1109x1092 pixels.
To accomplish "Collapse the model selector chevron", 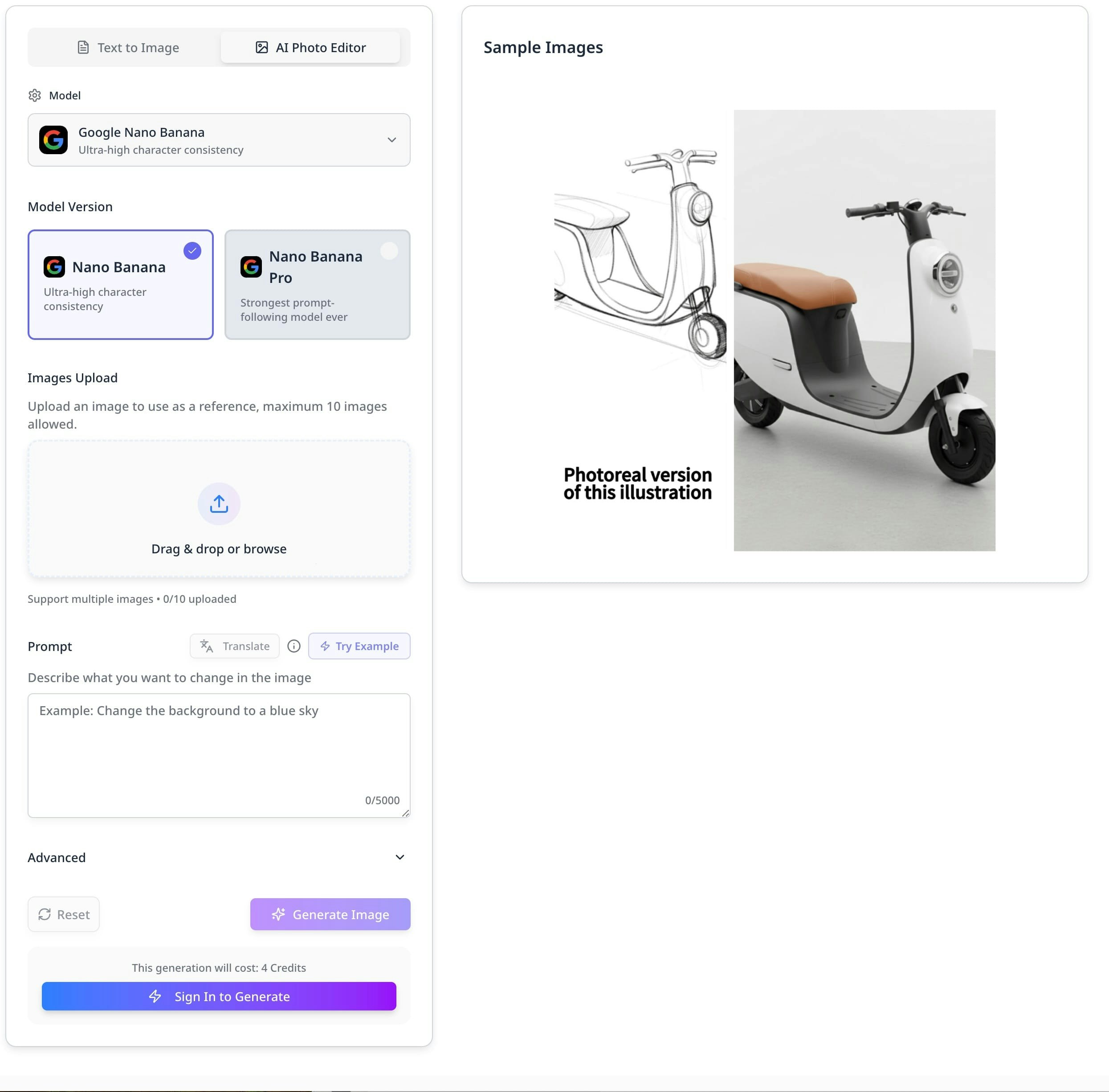I will (x=392, y=140).
